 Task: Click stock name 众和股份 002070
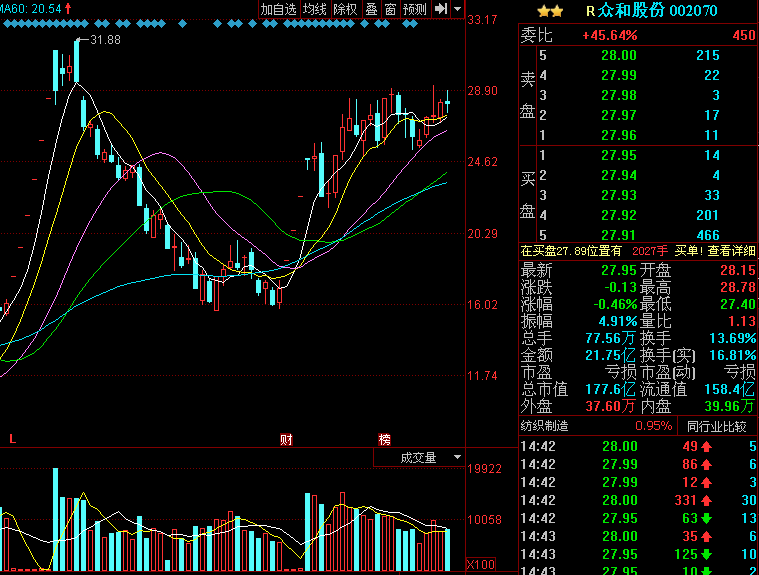[x=657, y=11]
